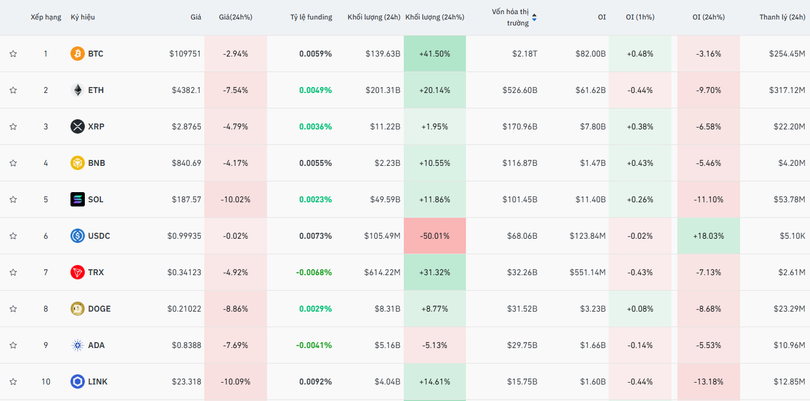Open the ADA ticker link
The width and height of the screenshot is (810, 401).
tap(96, 345)
